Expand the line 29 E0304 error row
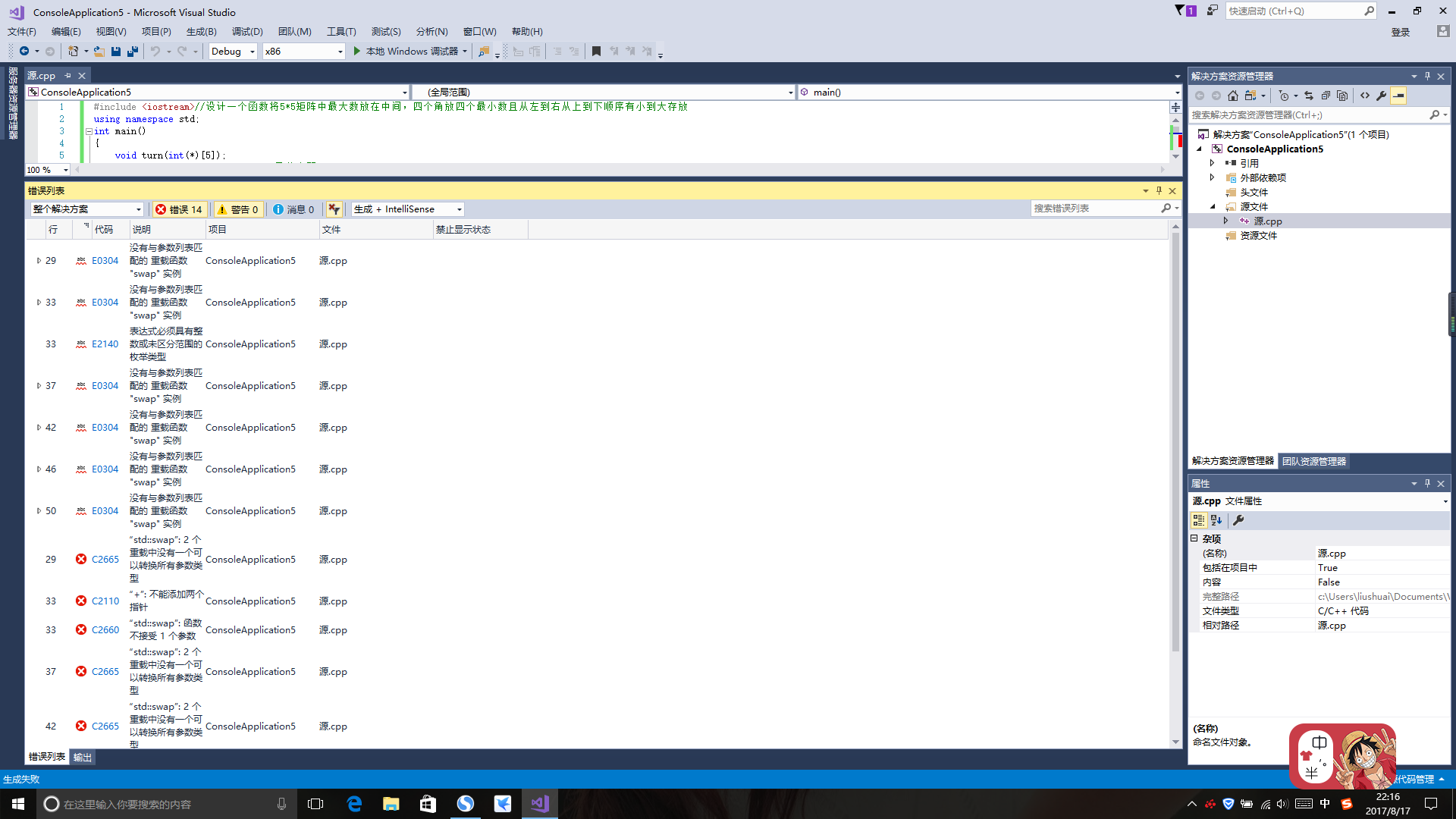This screenshot has width=1456, height=819. (x=39, y=261)
